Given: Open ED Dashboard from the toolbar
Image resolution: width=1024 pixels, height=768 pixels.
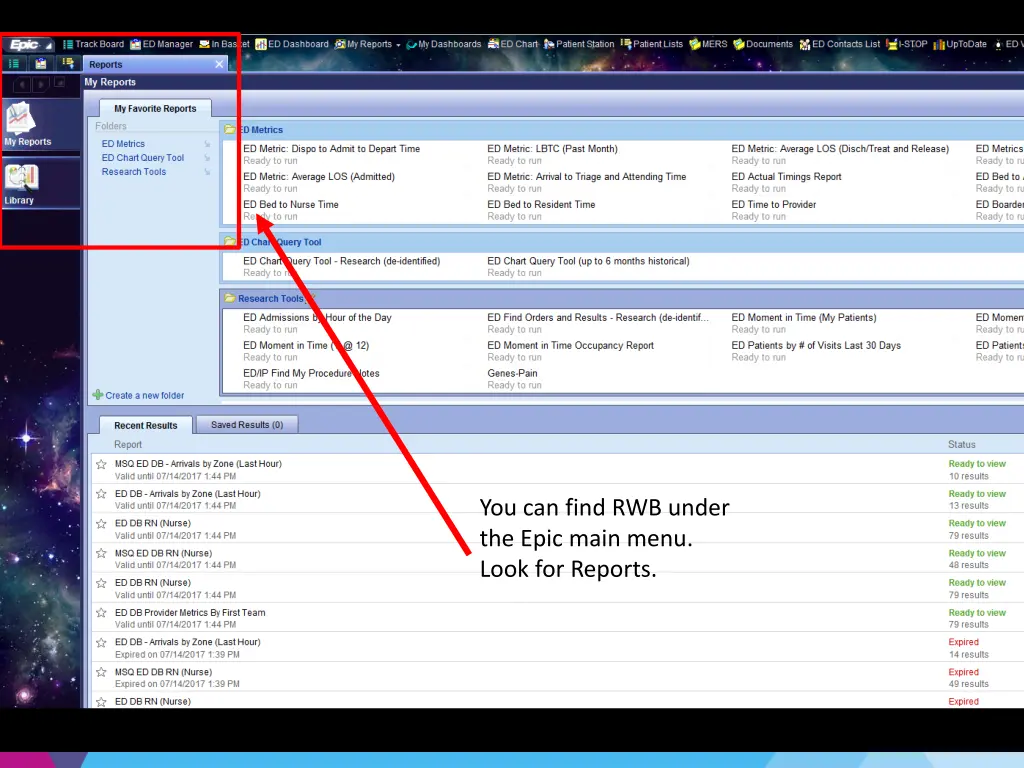Looking at the screenshot, I should [292, 44].
